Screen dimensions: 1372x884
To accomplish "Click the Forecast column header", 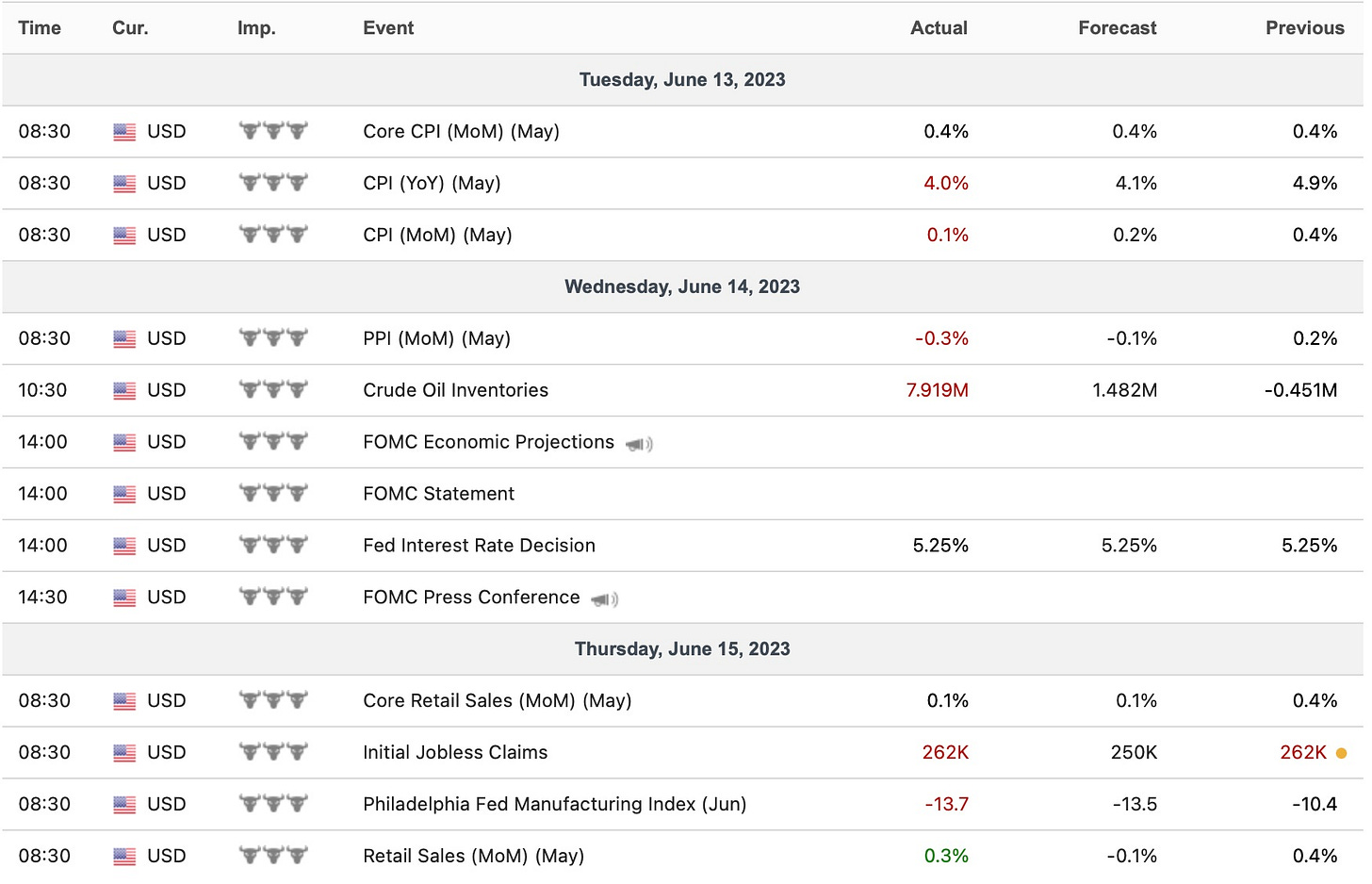I will coord(1117,28).
